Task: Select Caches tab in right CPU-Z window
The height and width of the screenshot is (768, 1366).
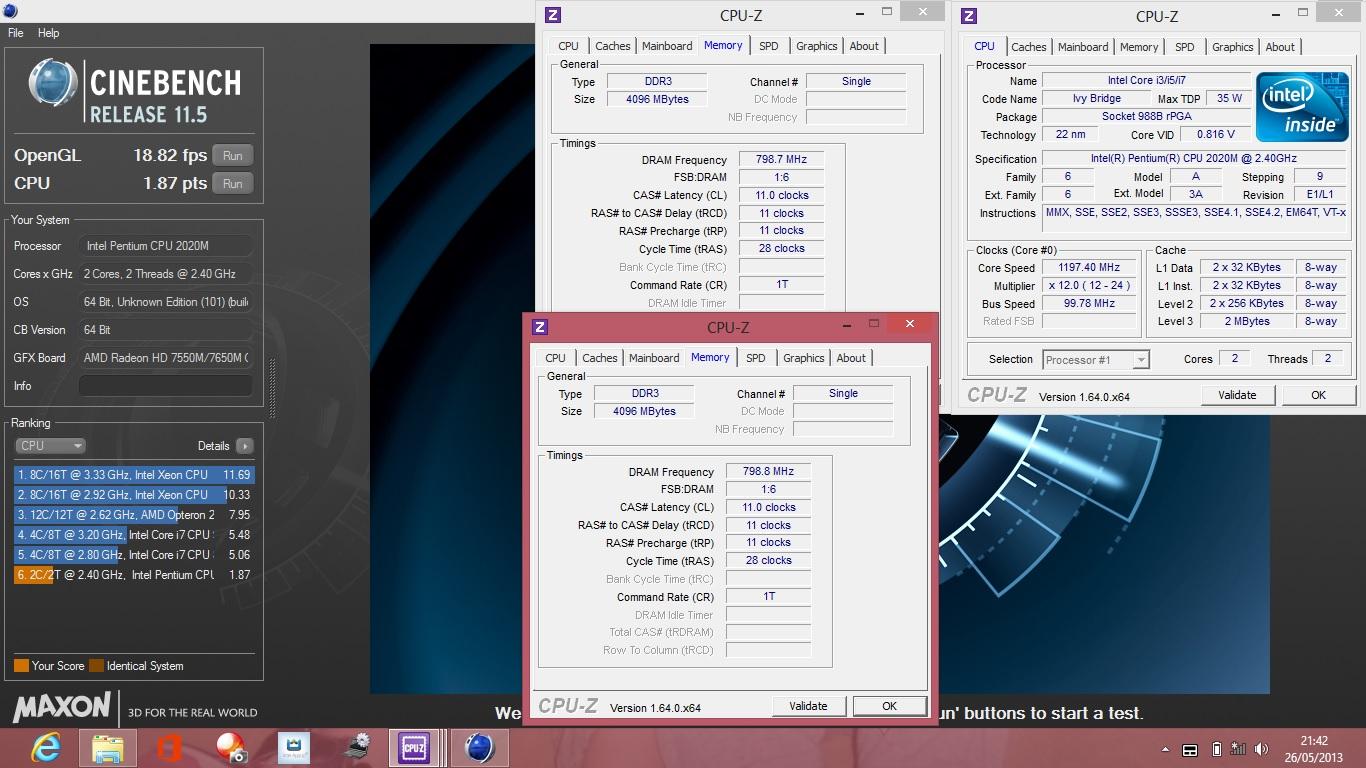Action: 1029,47
